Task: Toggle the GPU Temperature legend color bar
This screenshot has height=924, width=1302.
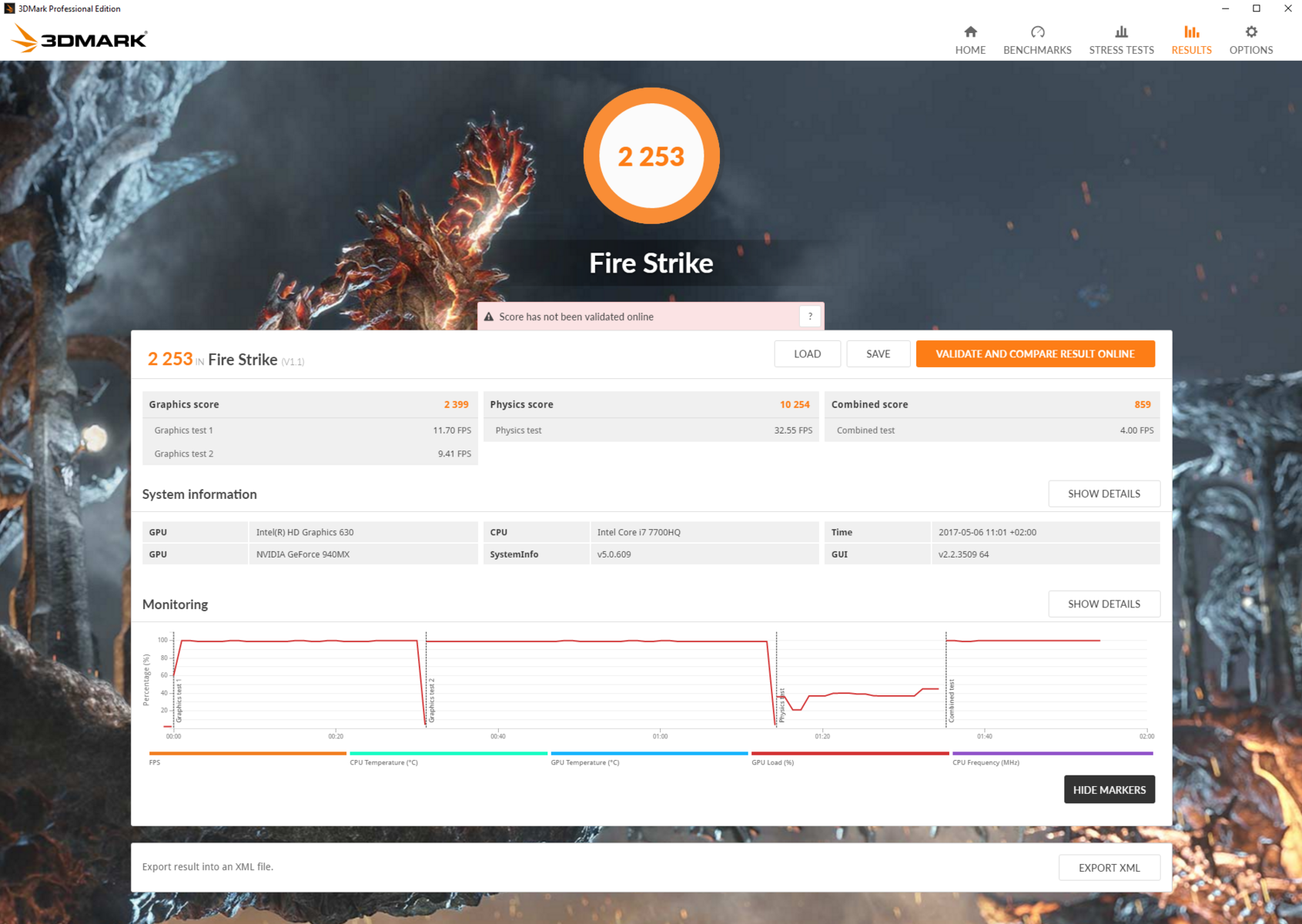Action: coord(649,754)
